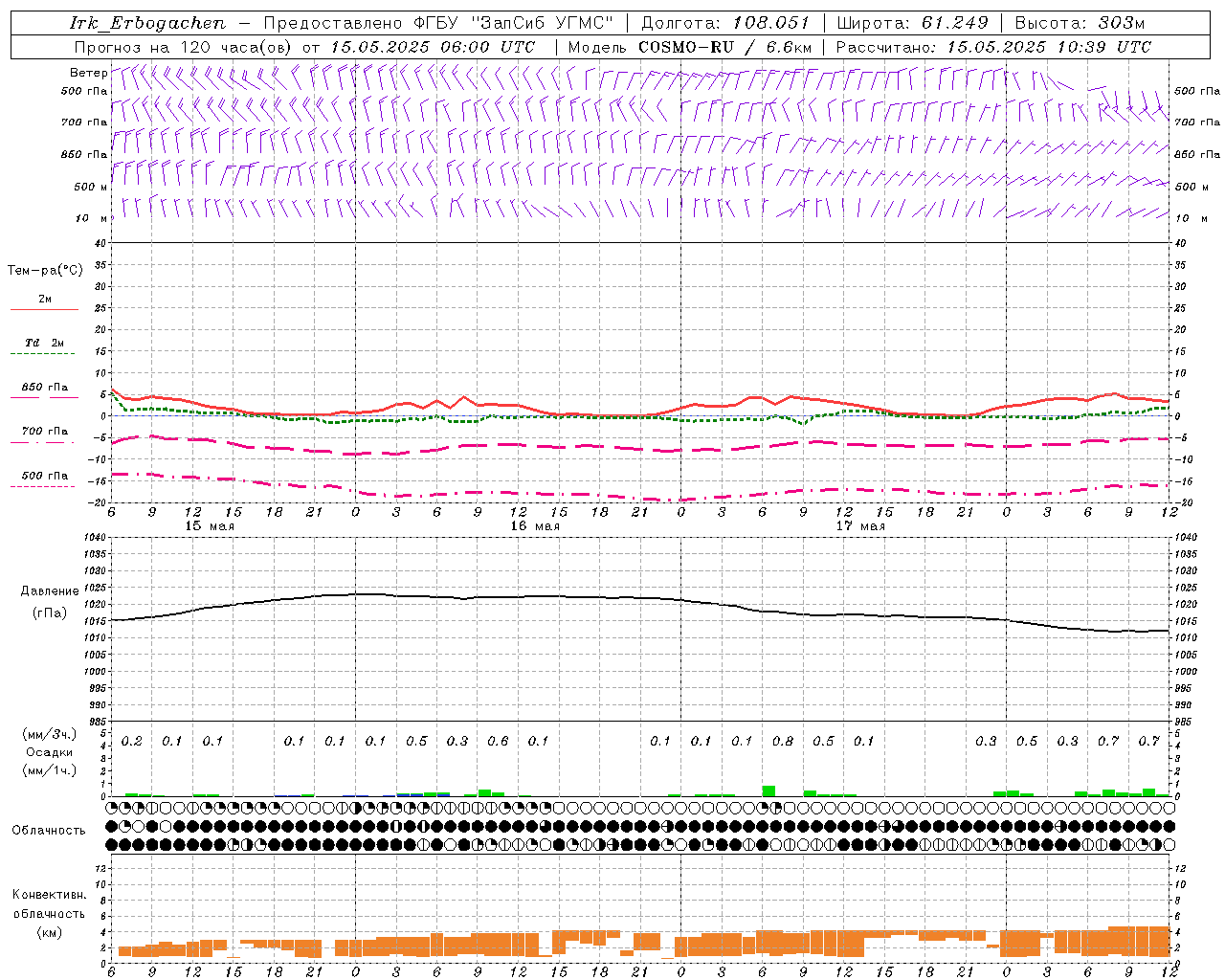The height and width of the screenshot is (980, 1225).
Task: Click the 0.8 precipitation value
Action: tap(783, 742)
